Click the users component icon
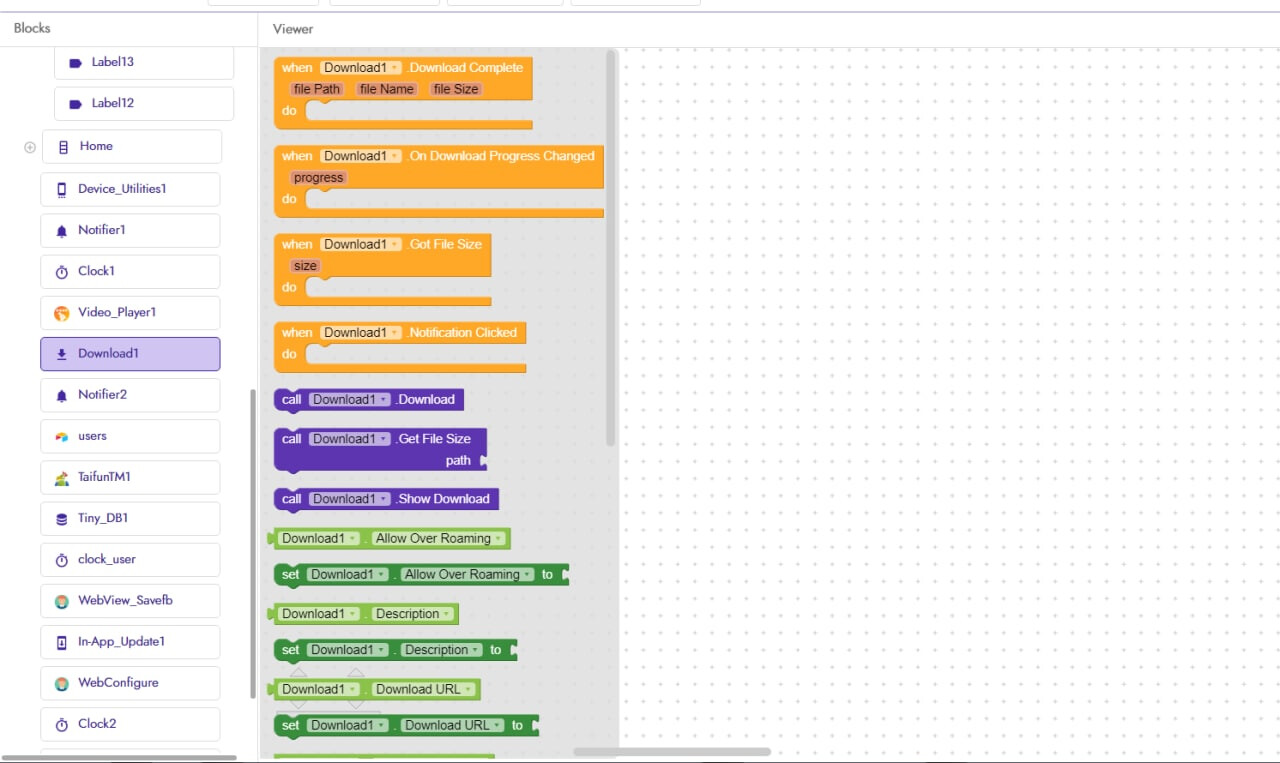Image resolution: width=1280 pixels, height=763 pixels. click(x=62, y=437)
